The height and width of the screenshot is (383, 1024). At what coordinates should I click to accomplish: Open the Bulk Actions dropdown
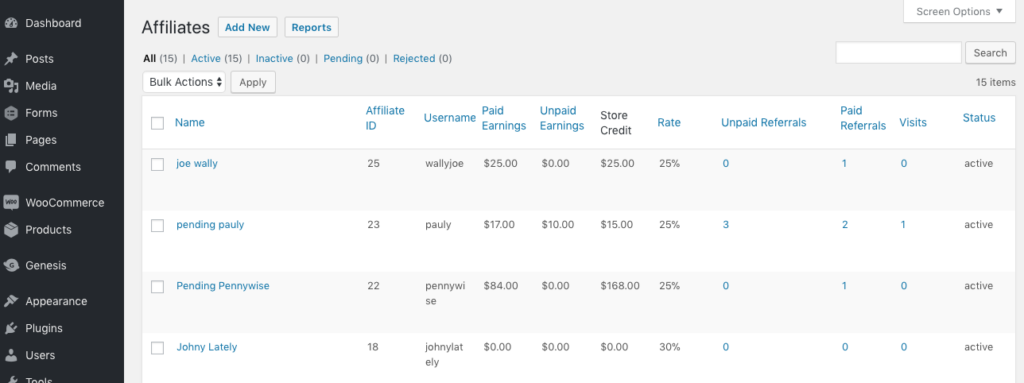pos(184,82)
